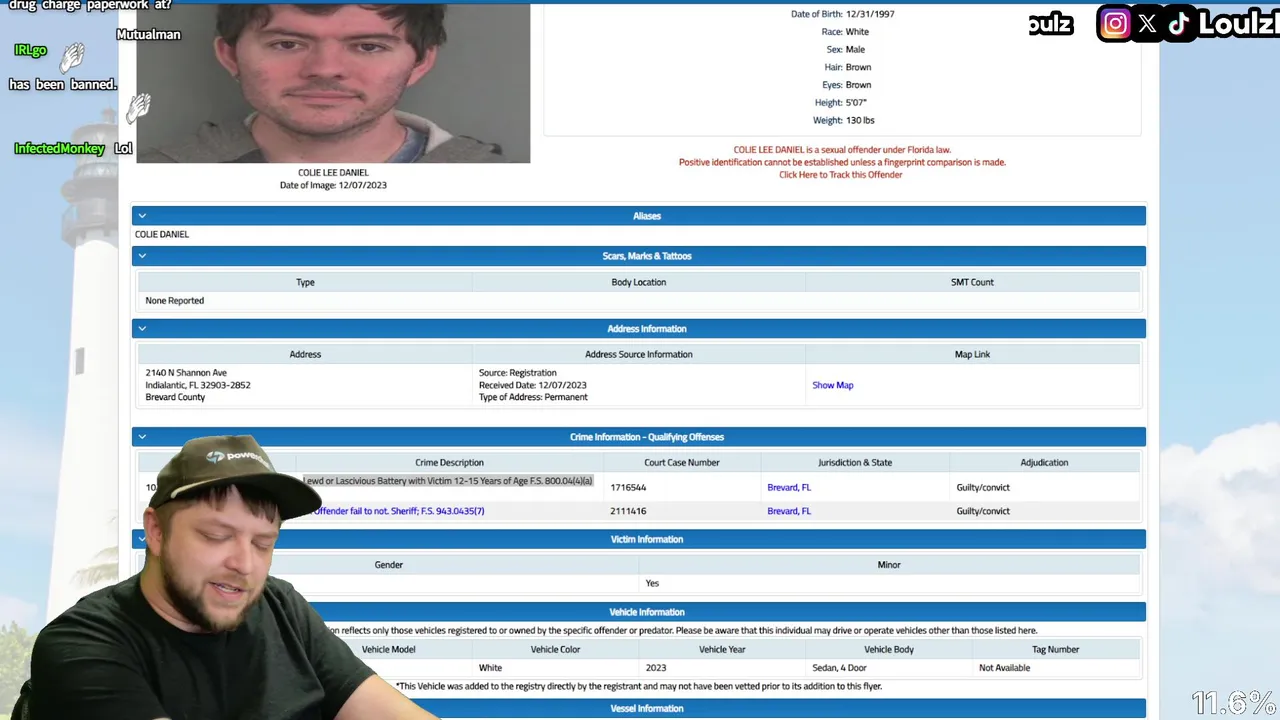Click the Height 5'07" value
This screenshot has height=720, width=1280.
(x=856, y=103)
